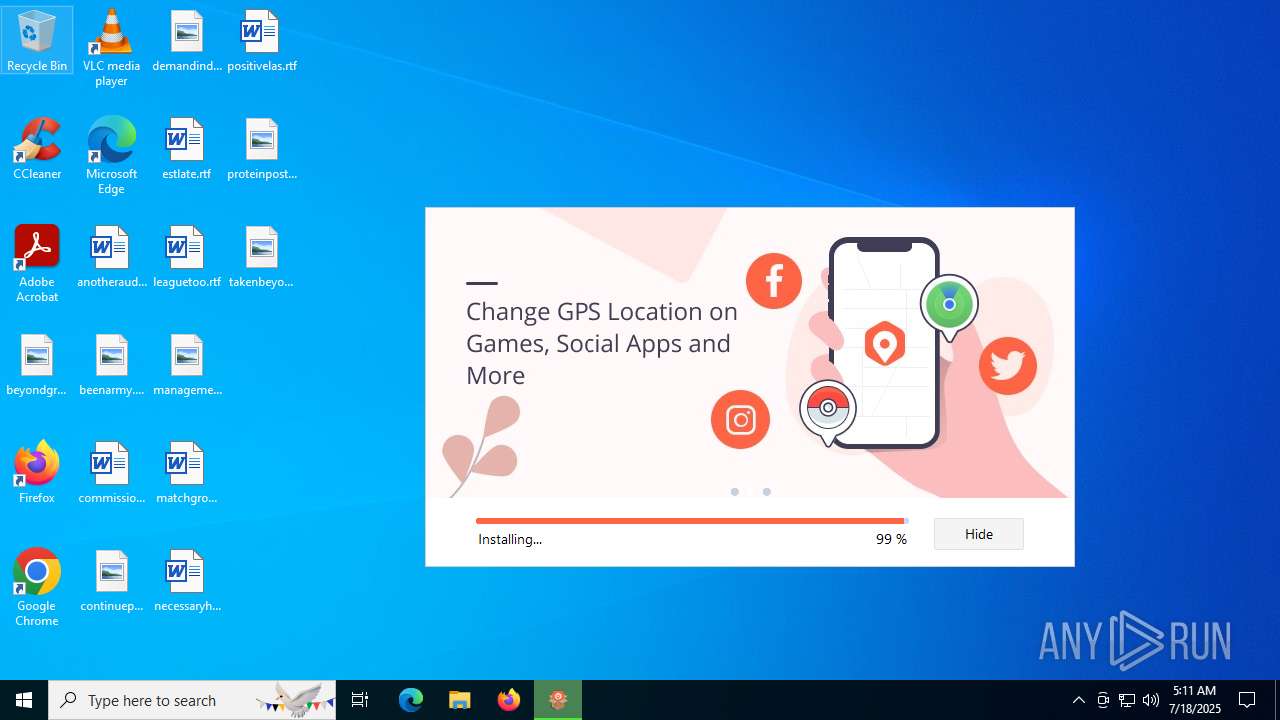Select the second slide indicator dot
Screen dimensions: 1280x720
coord(767,492)
